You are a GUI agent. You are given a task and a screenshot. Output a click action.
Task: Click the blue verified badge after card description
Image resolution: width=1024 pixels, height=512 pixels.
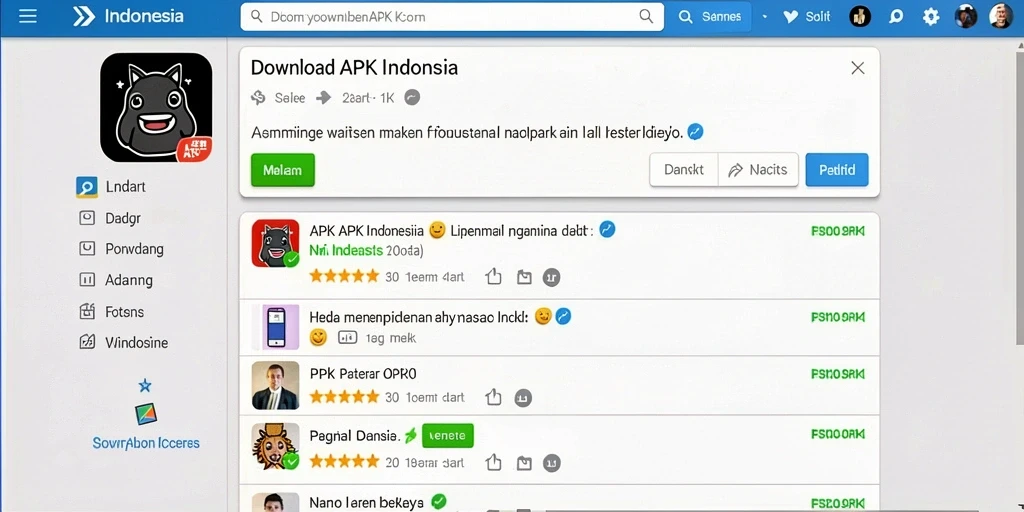pyautogui.click(x=696, y=133)
